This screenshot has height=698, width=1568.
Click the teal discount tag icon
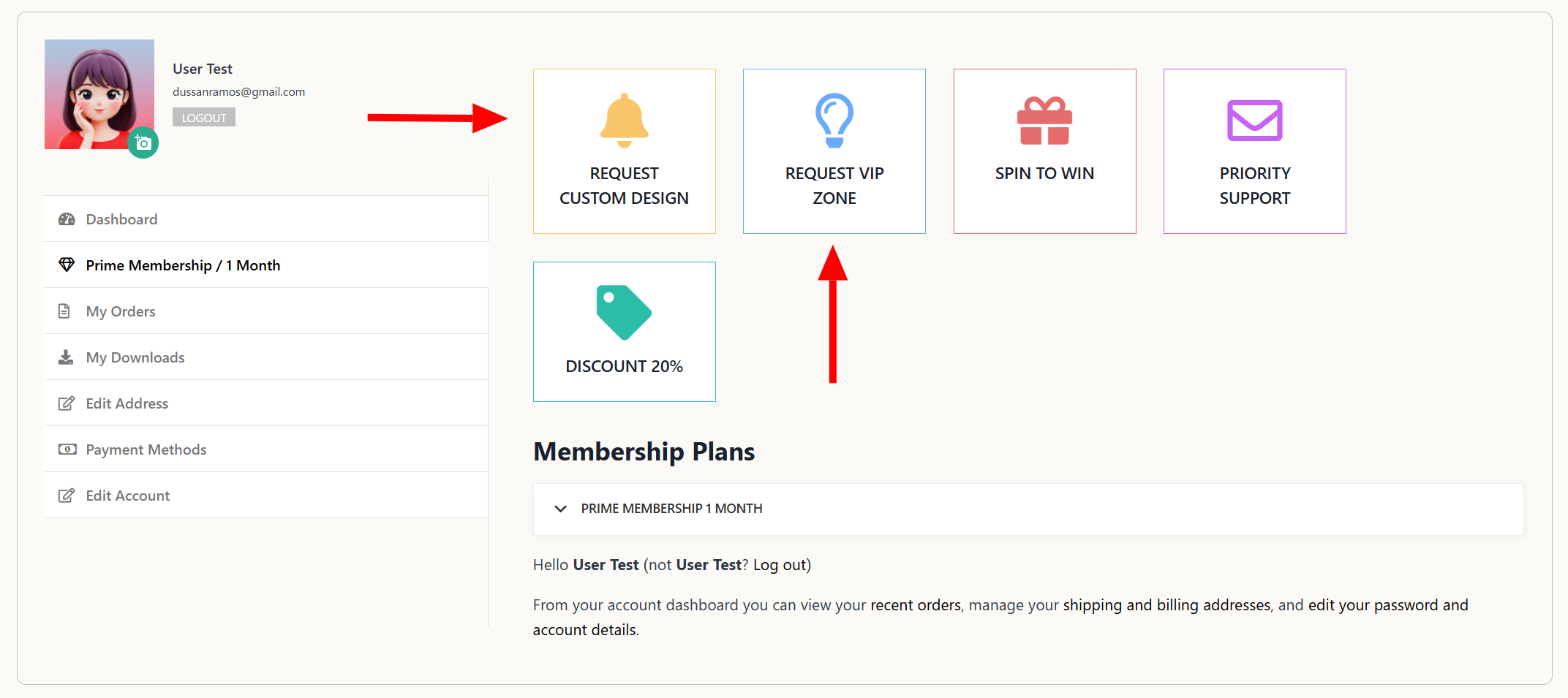click(624, 312)
